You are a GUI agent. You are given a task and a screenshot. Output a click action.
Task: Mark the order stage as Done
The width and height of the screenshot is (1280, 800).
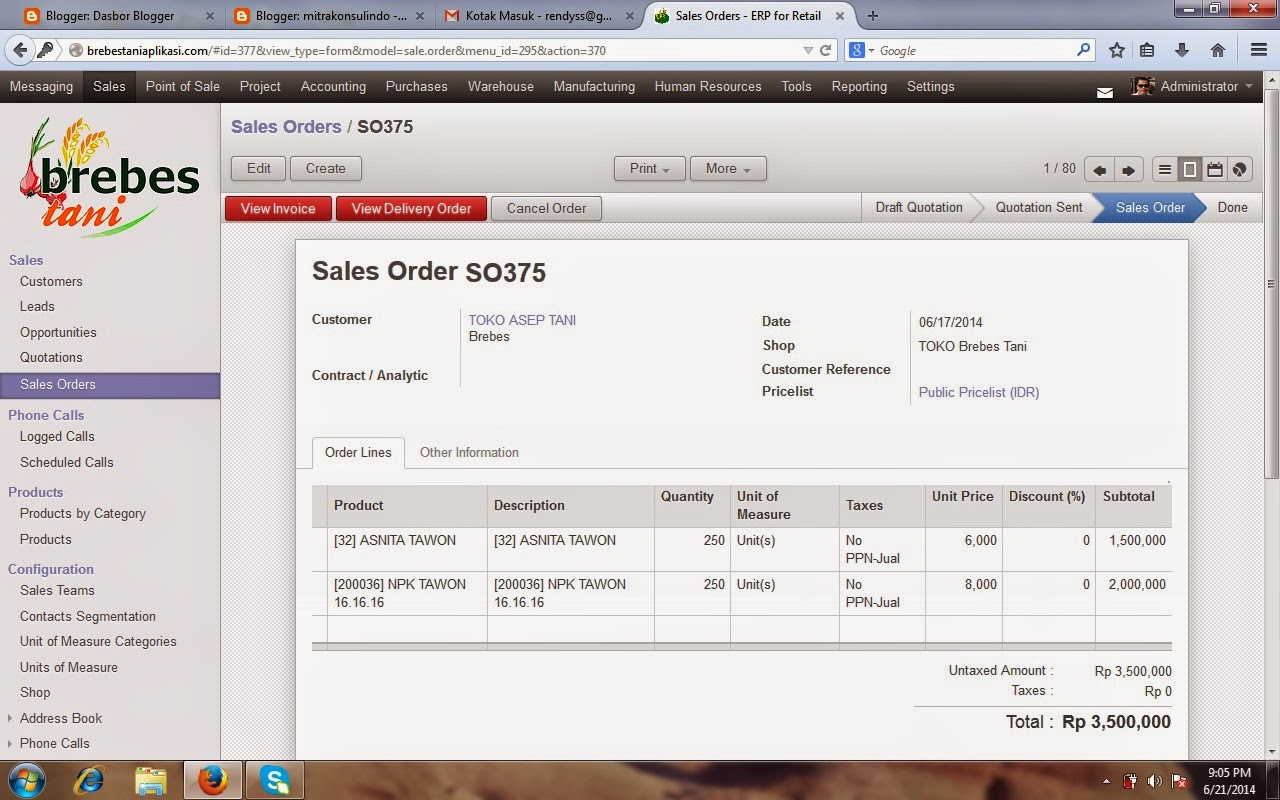coord(1232,207)
